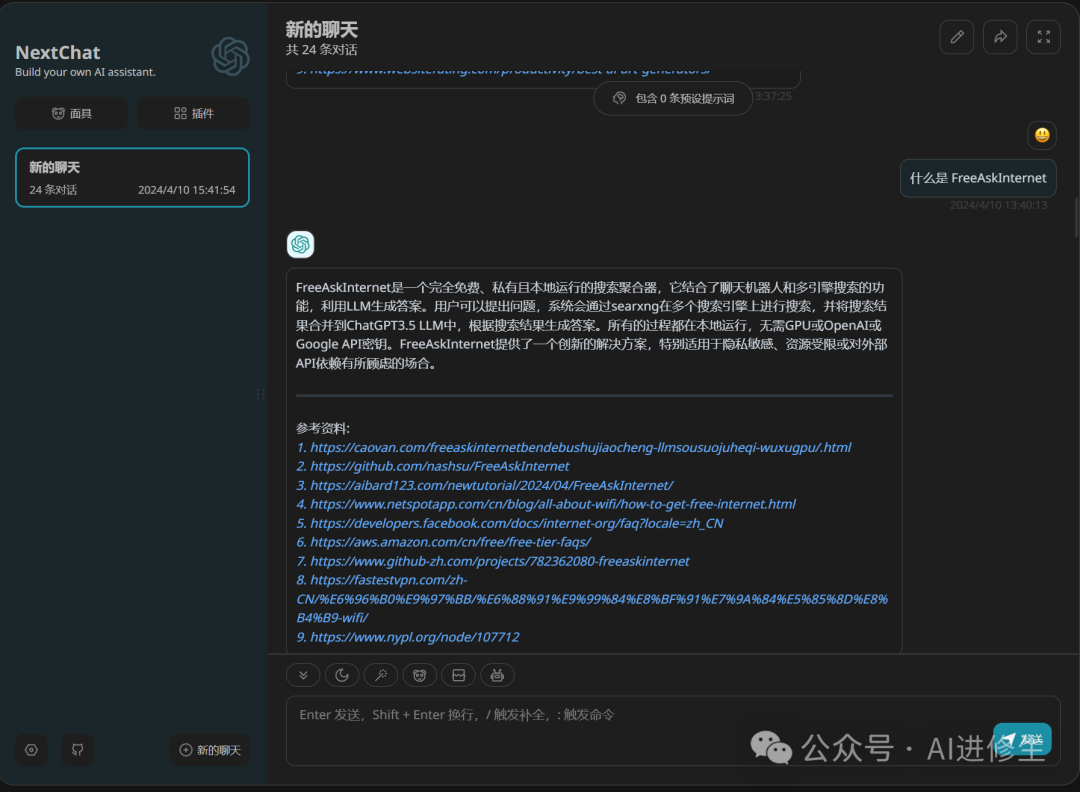Open the 面具 (masks) page
Viewport: 1080px width, 792px height.
pos(72,114)
